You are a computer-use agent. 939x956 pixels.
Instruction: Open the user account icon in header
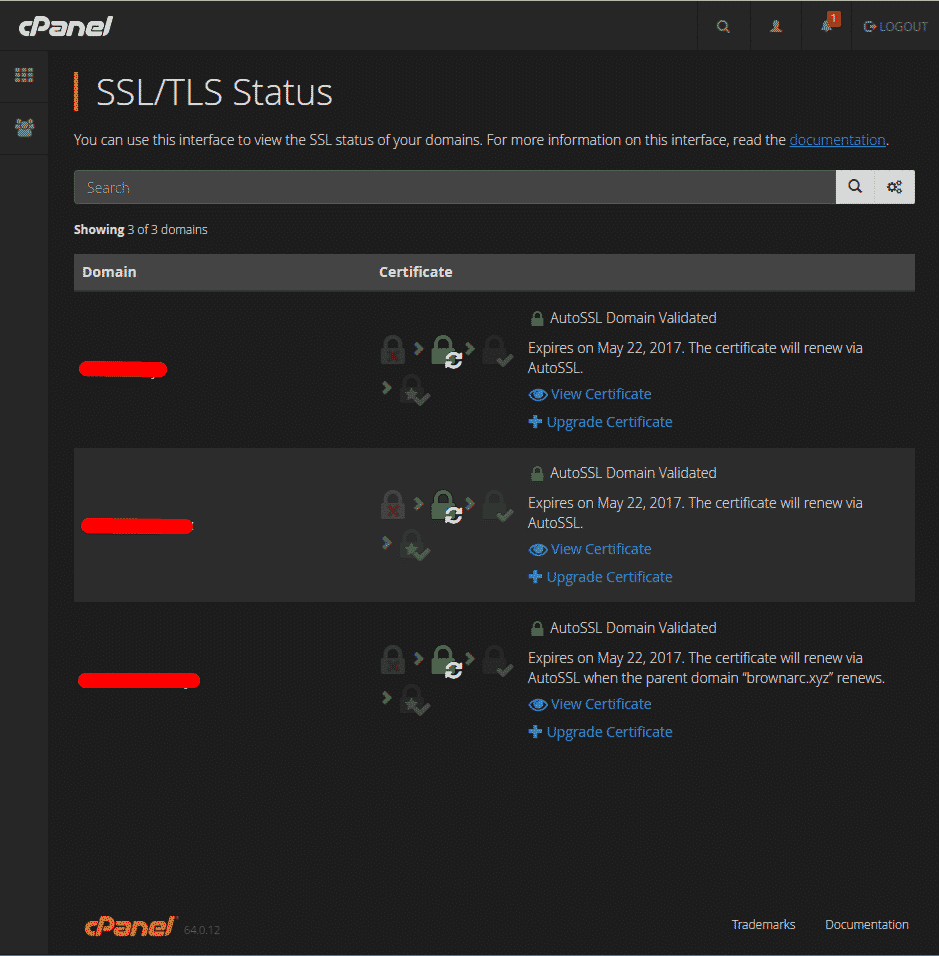coord(776,27)
